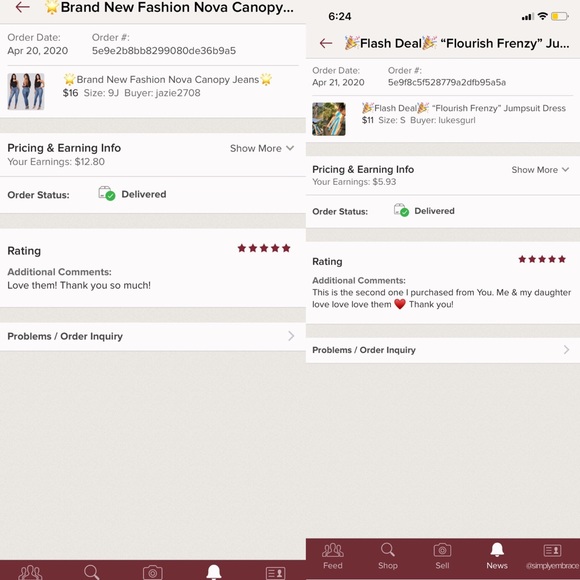The width and height of the screenshot is (580, 580).
Task: Select order number 5e9f8c5f528779a2dfb95a5a
Action: point(446,82)
